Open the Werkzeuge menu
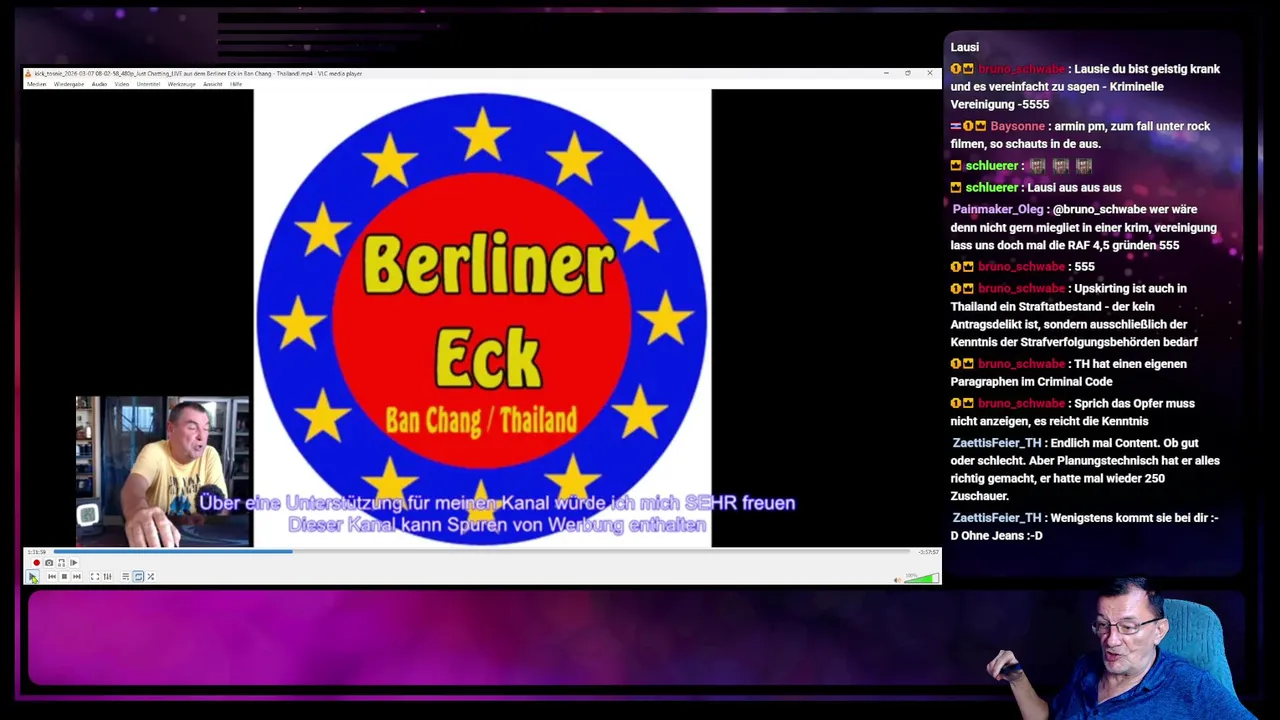The image size is (1280, 720). click(x=181, y=84)
